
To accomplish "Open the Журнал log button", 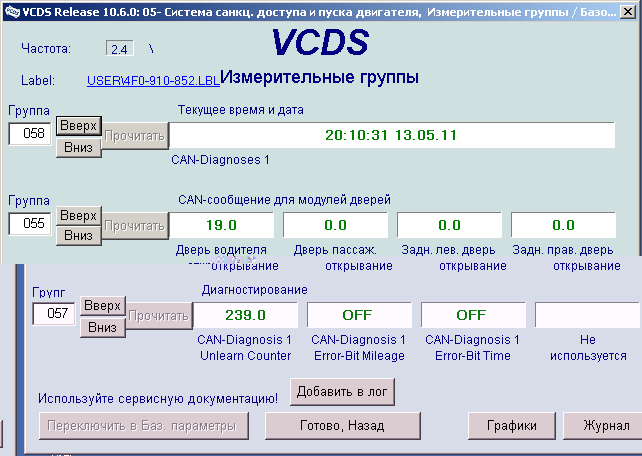I will [604, 426].
